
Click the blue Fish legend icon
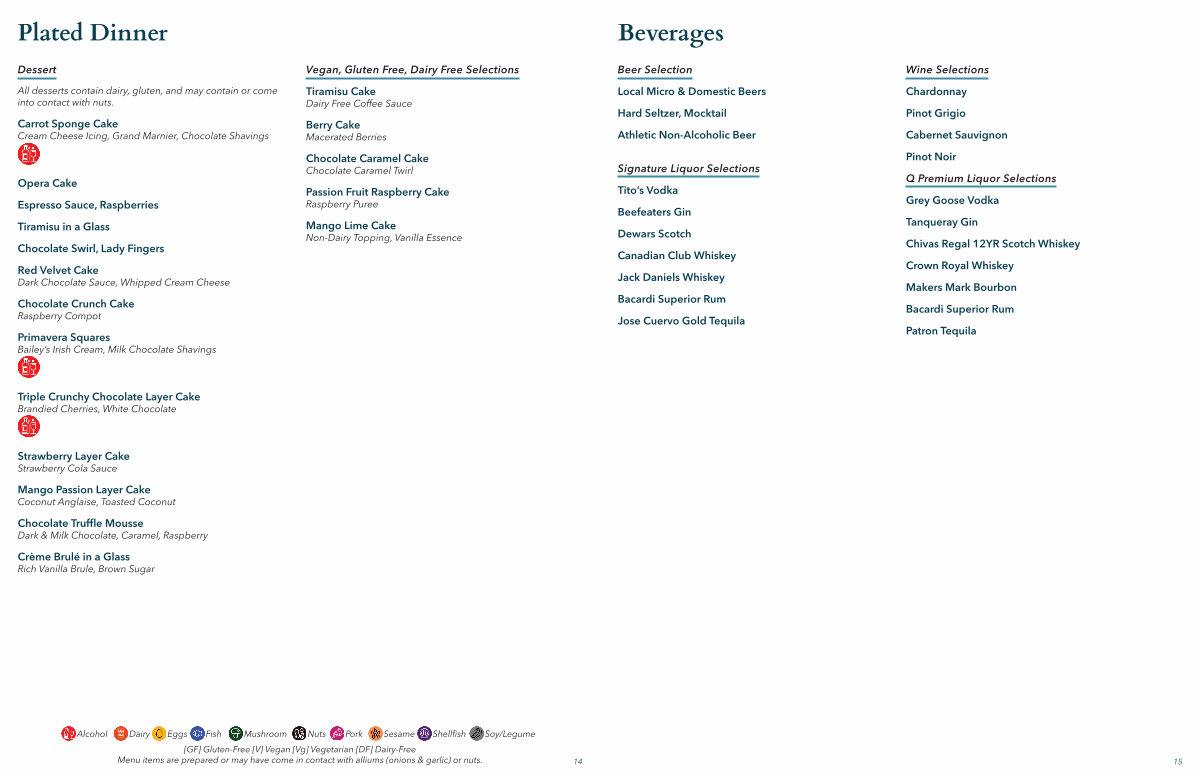click(x=197, y=734)
